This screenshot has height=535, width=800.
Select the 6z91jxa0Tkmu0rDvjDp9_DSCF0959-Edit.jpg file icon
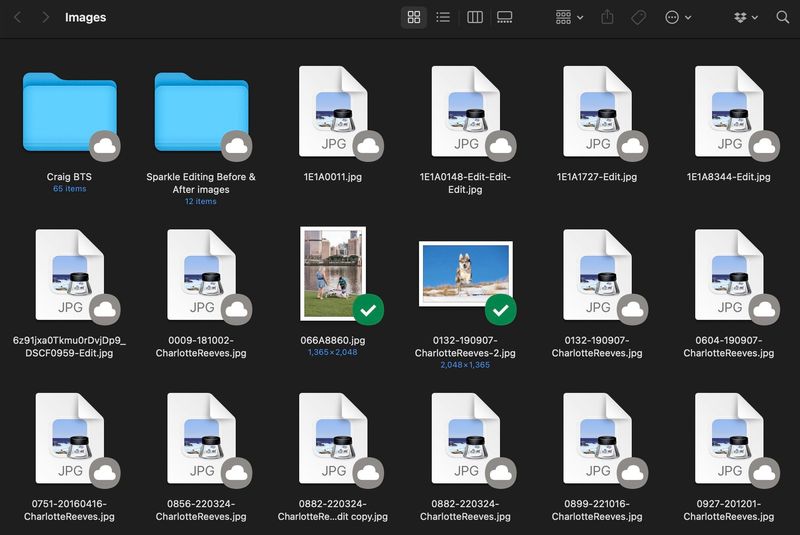click(x=69, y=275)
